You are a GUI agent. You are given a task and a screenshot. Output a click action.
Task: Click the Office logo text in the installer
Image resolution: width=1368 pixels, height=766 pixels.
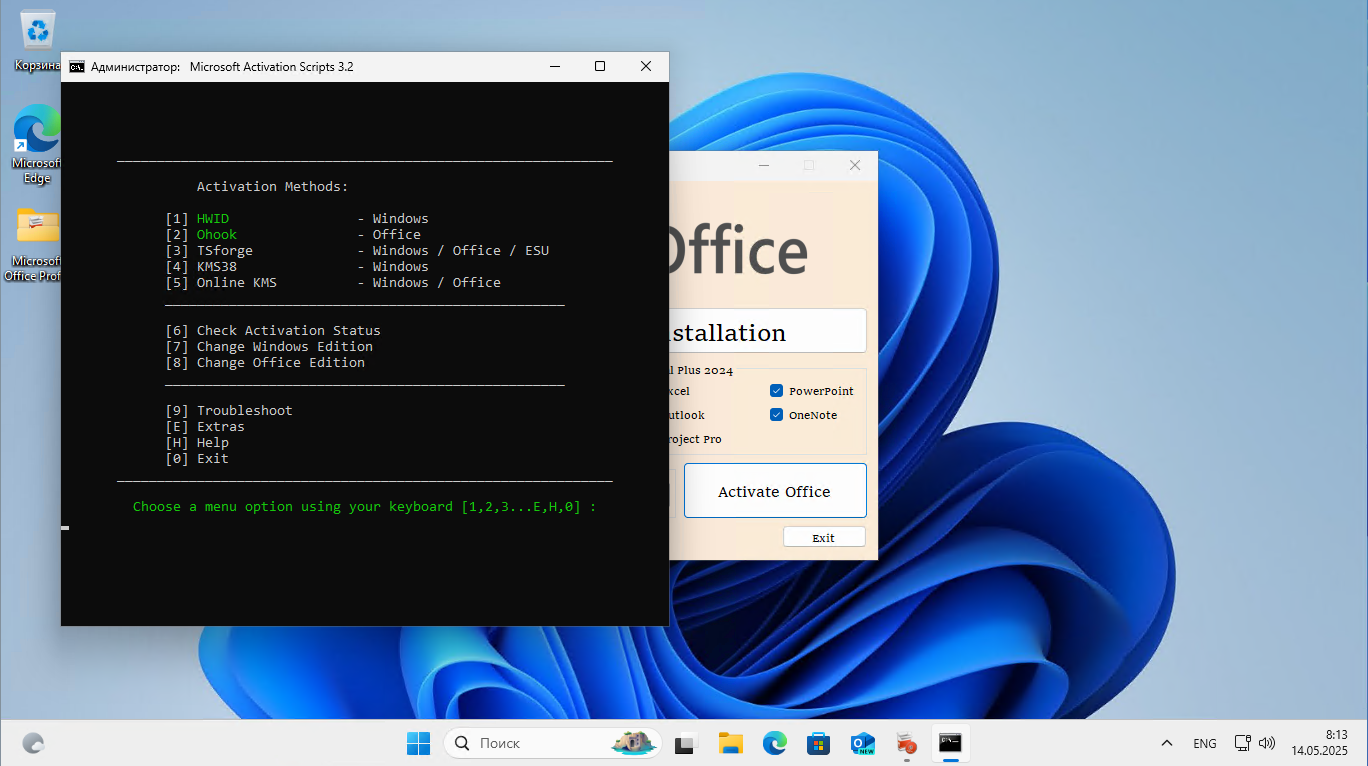click(x=738, y=251)
